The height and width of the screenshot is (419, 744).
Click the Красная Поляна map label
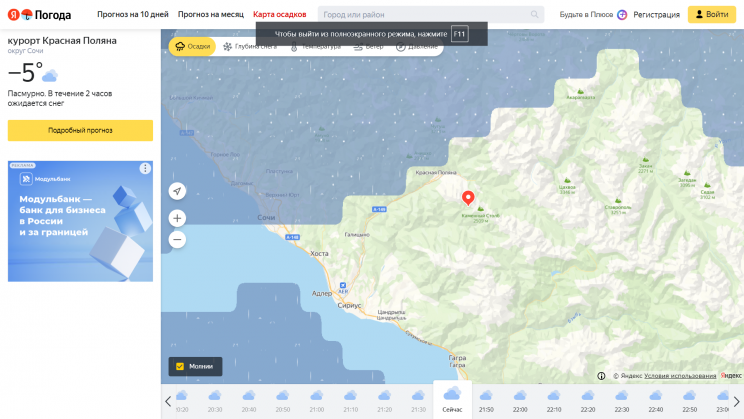point(436,172)
